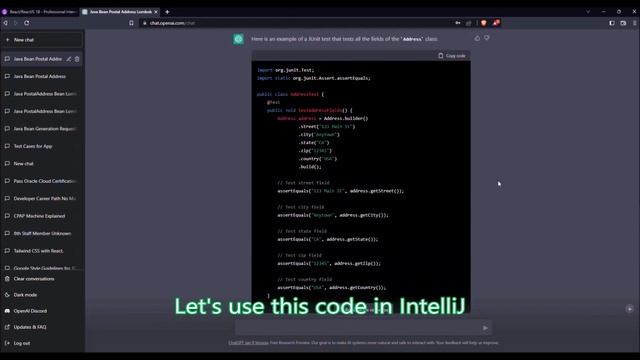
Task: Copy code from the code block
Action: [x=452, y=56]
